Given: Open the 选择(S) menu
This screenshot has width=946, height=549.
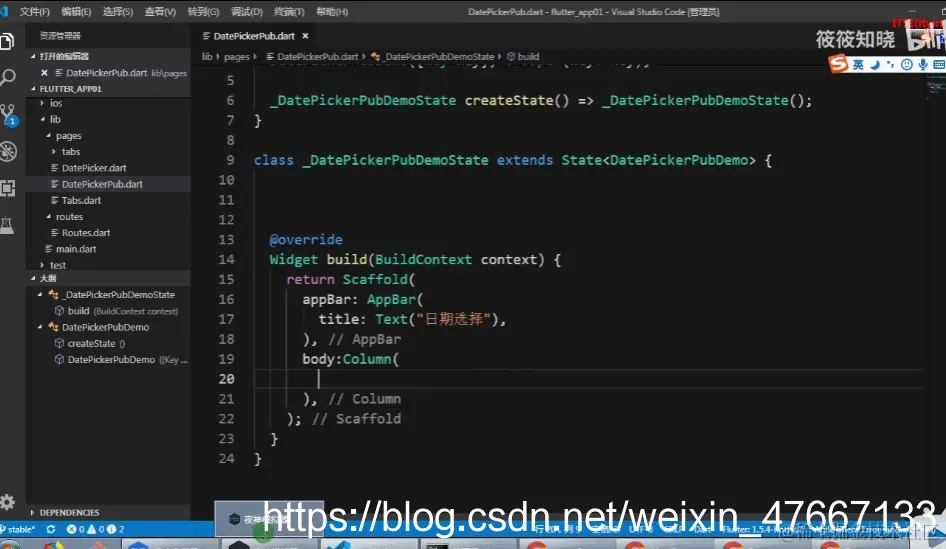Looking at the screenshot, I should pyautogui.click(x=118, y=11).
